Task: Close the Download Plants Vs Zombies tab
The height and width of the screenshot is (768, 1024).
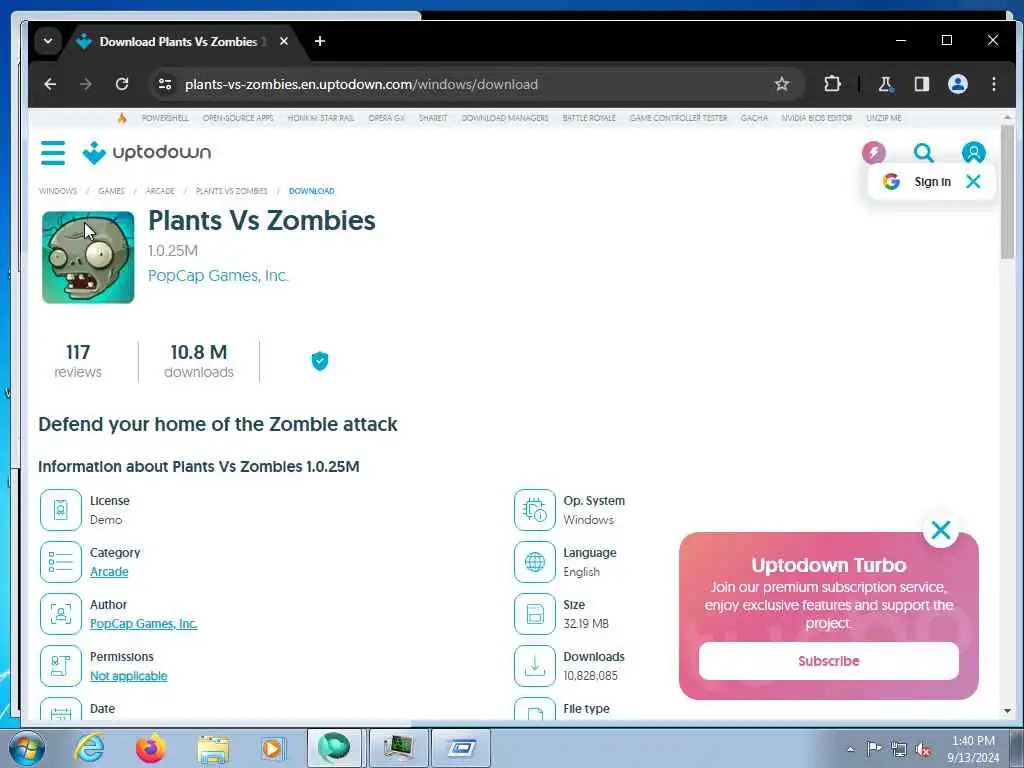Action: 284,41
